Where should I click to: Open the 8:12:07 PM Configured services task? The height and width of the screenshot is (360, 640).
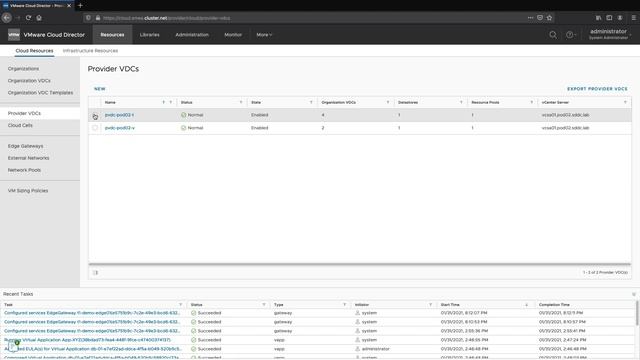pos(92,313)
